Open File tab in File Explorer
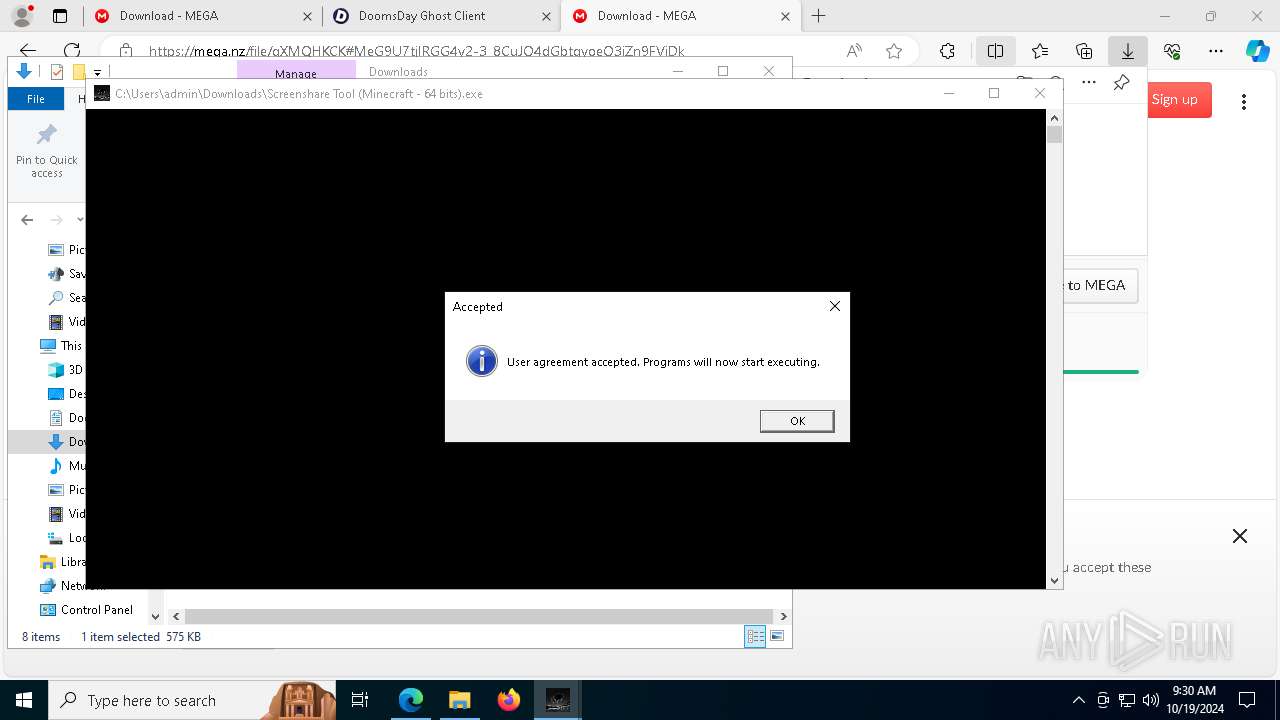The image size is (1280, 720). click(x=36, y=99)
